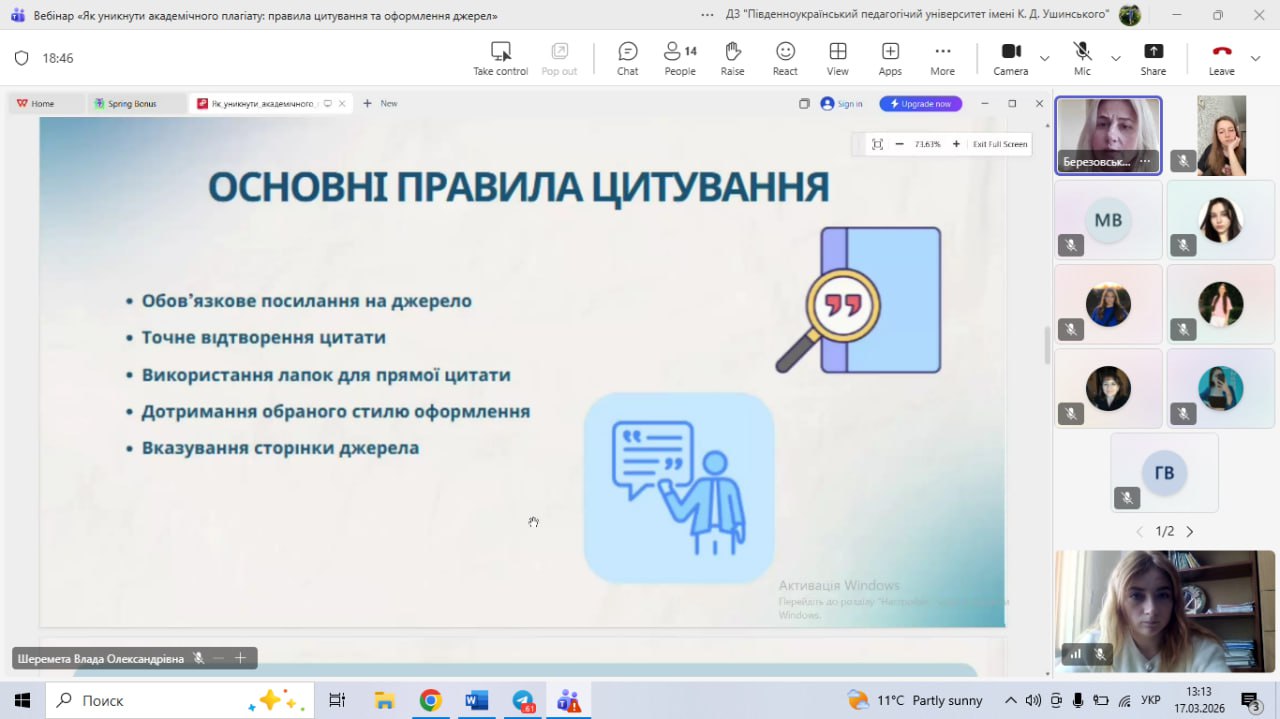1280x719 pixels.
Task: Open Telegram from the taskbar
Action: (523, 700)
